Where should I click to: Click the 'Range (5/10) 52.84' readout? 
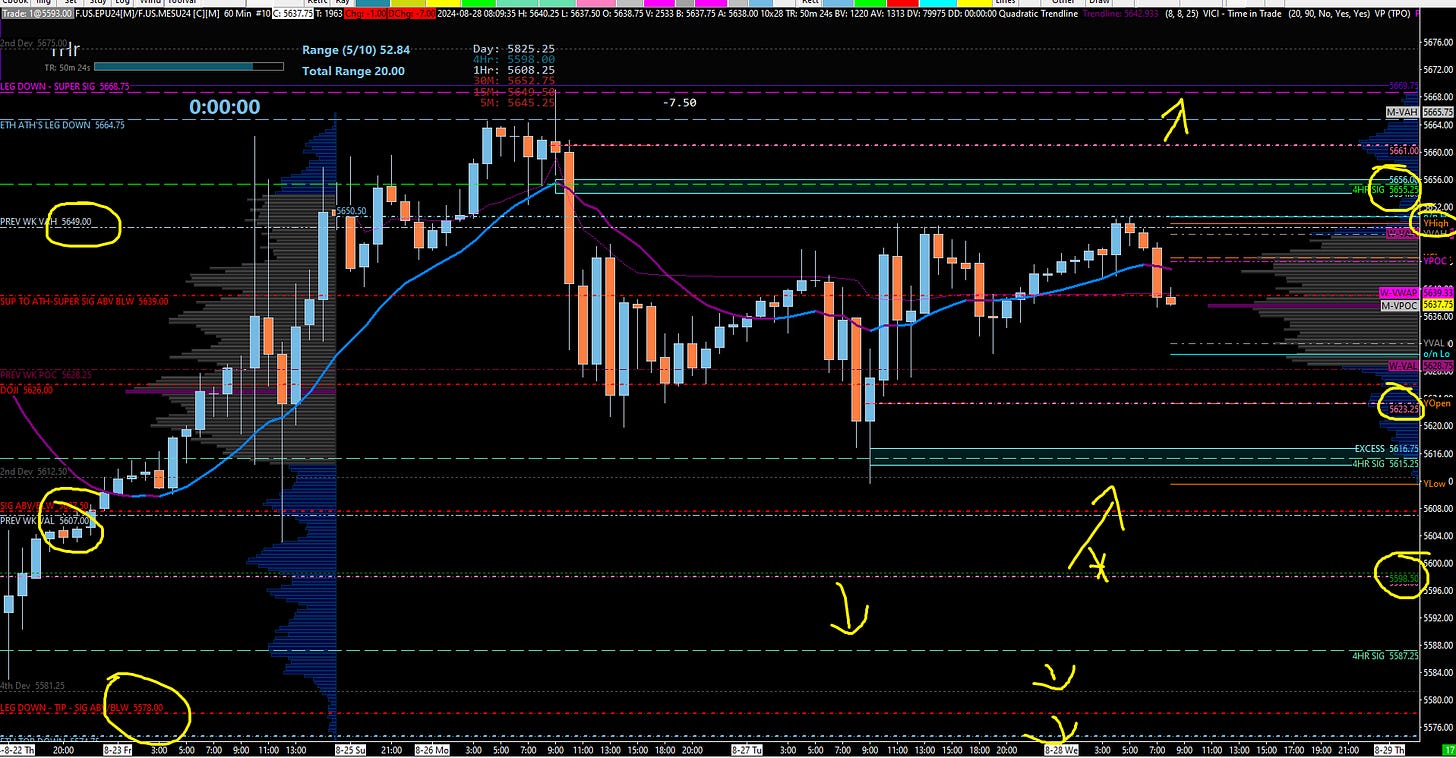pos(356,49)
